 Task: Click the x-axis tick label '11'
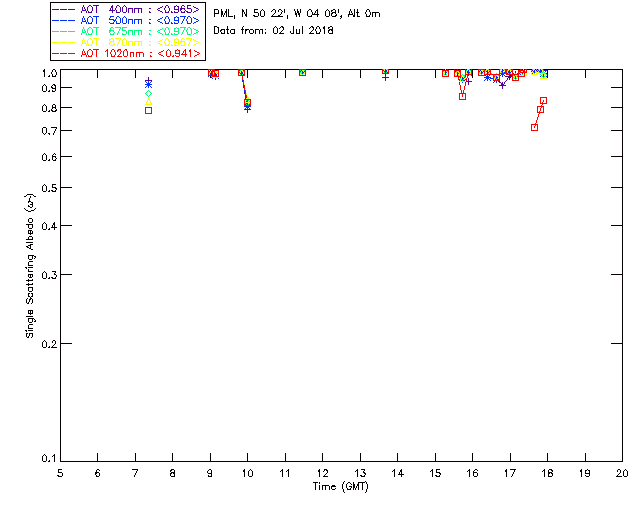(x=285, y=473)
